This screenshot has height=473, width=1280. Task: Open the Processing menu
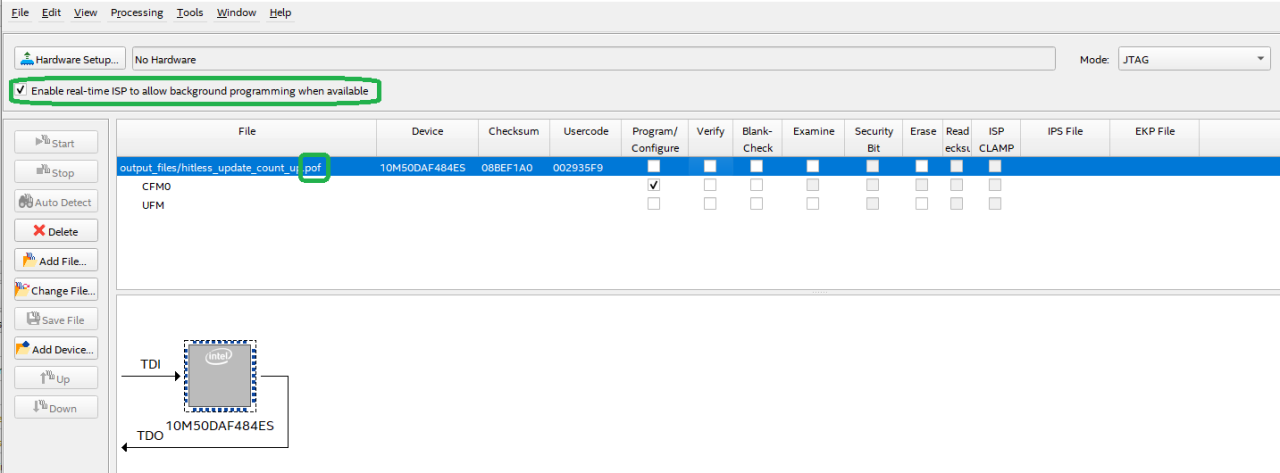click(136, 13)
